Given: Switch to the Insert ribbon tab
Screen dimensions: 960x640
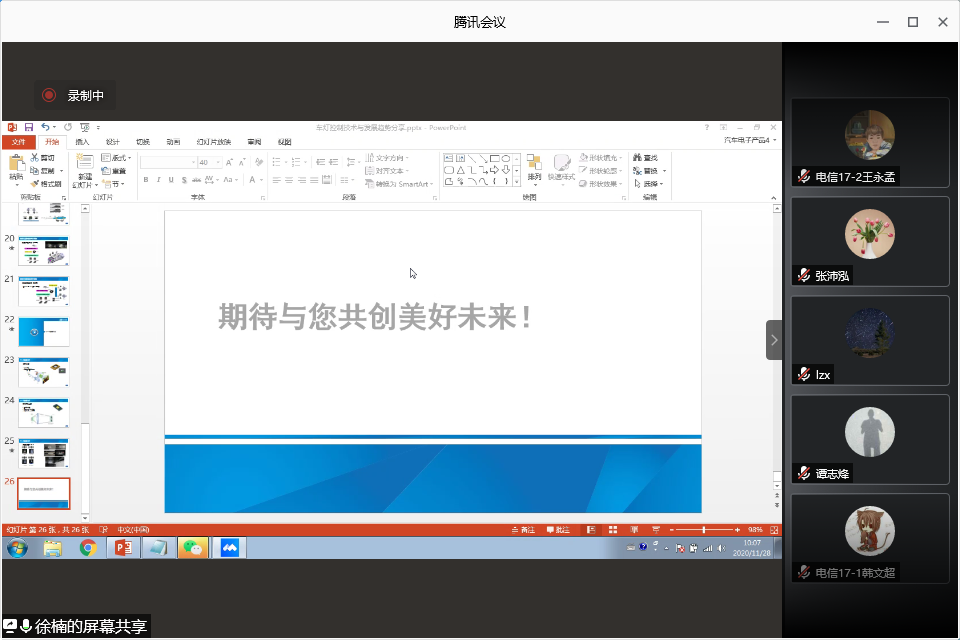Looking at the screenshot, I should [82, 142].
